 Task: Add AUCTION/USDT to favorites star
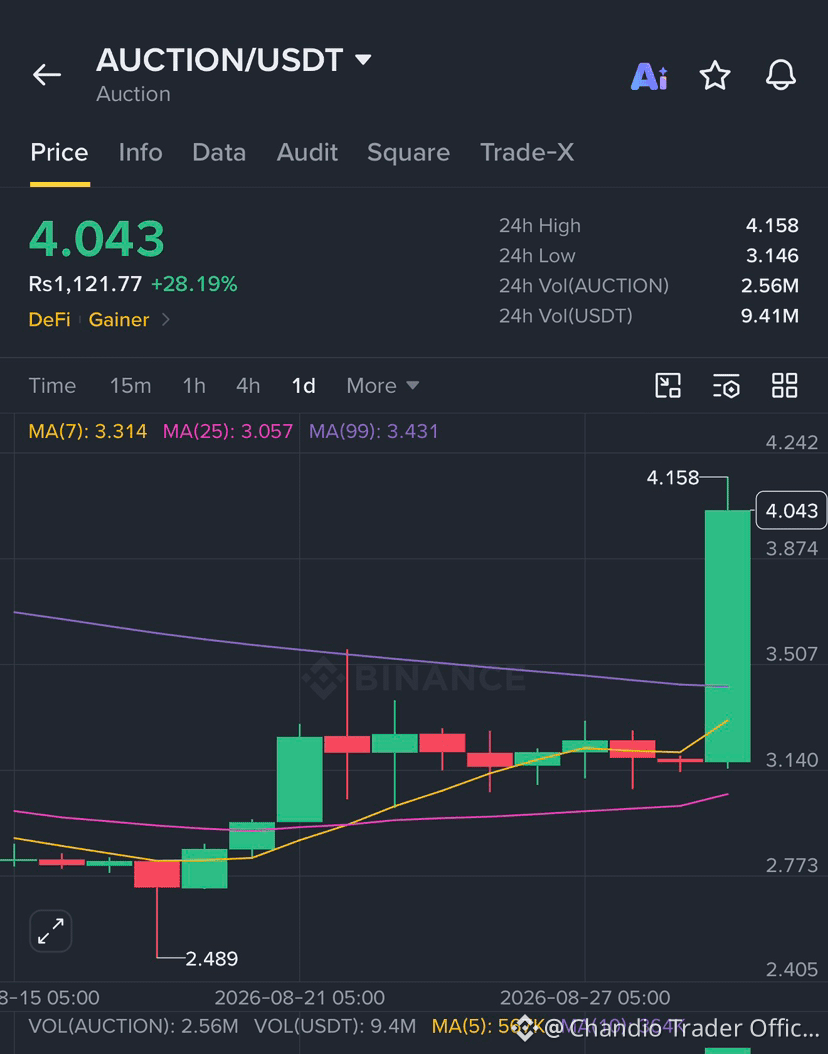point(714,75)
